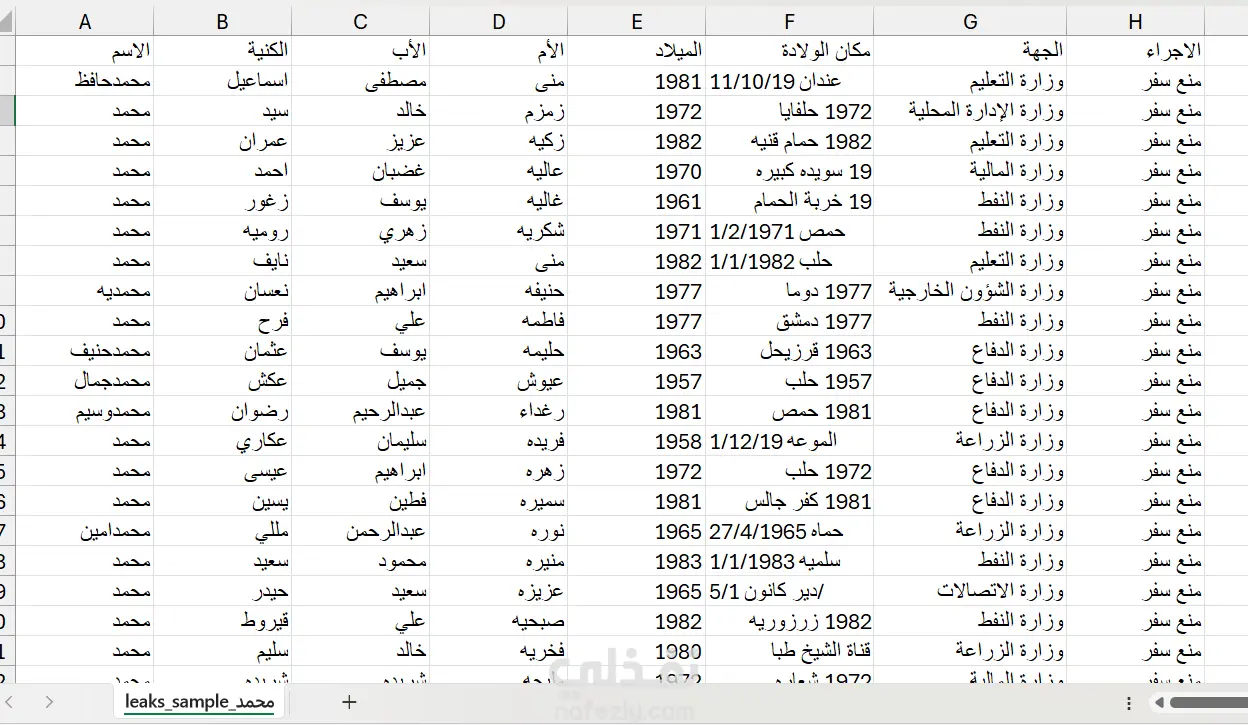Click the header cell الجهة
Screen dimensions: 1248x725
click(970, 51)
